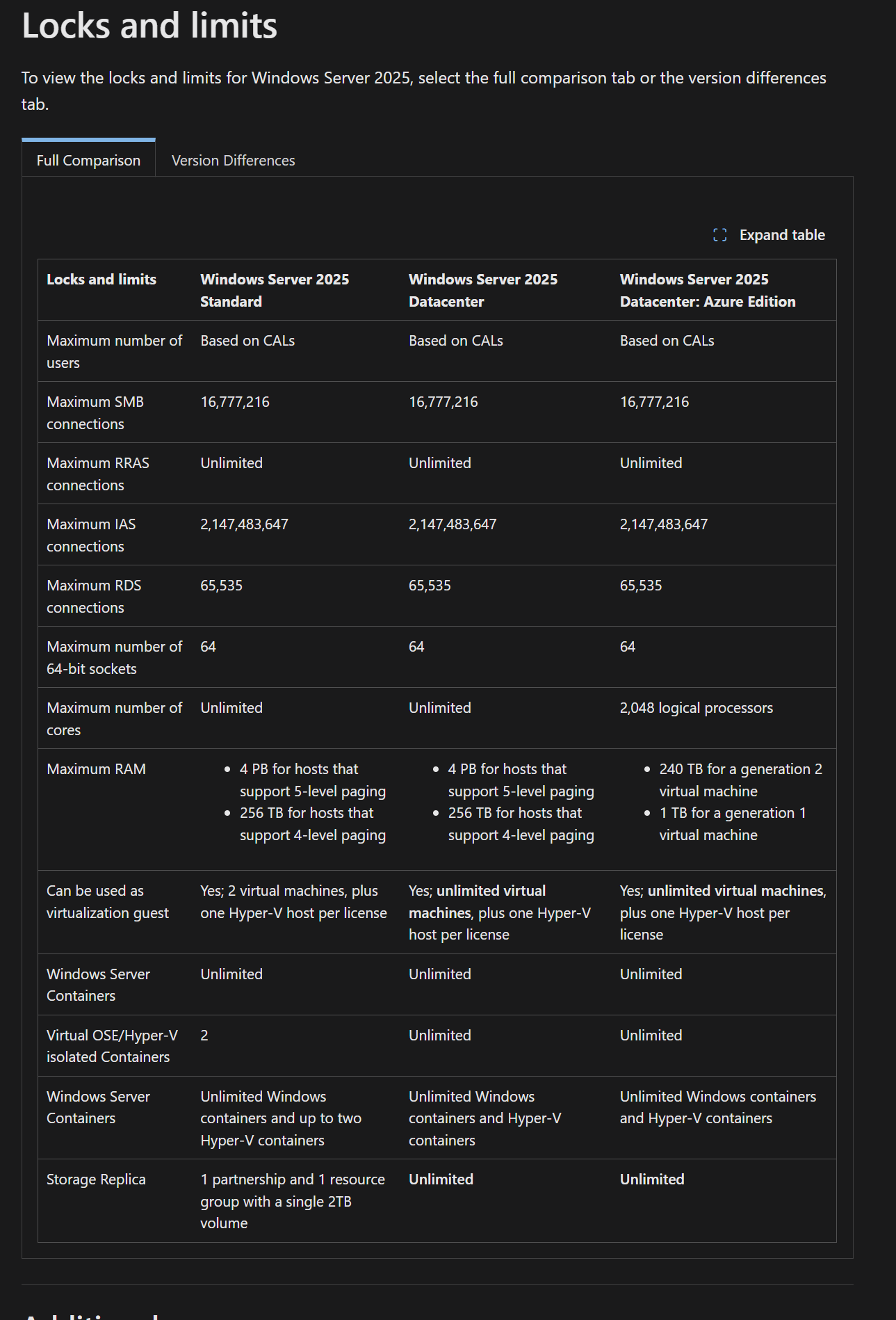Click the Can be used as virtualization guest label

pos(108,901)
